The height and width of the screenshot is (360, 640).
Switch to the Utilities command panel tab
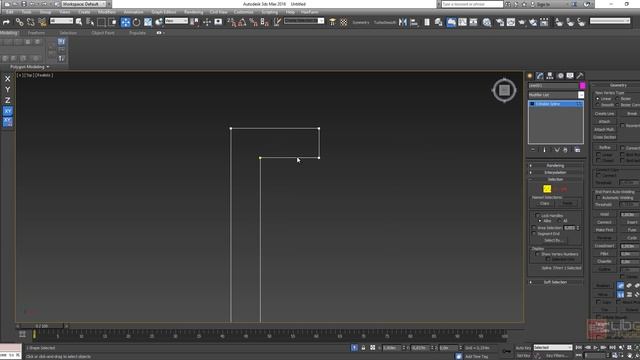(x=580, y=76)
